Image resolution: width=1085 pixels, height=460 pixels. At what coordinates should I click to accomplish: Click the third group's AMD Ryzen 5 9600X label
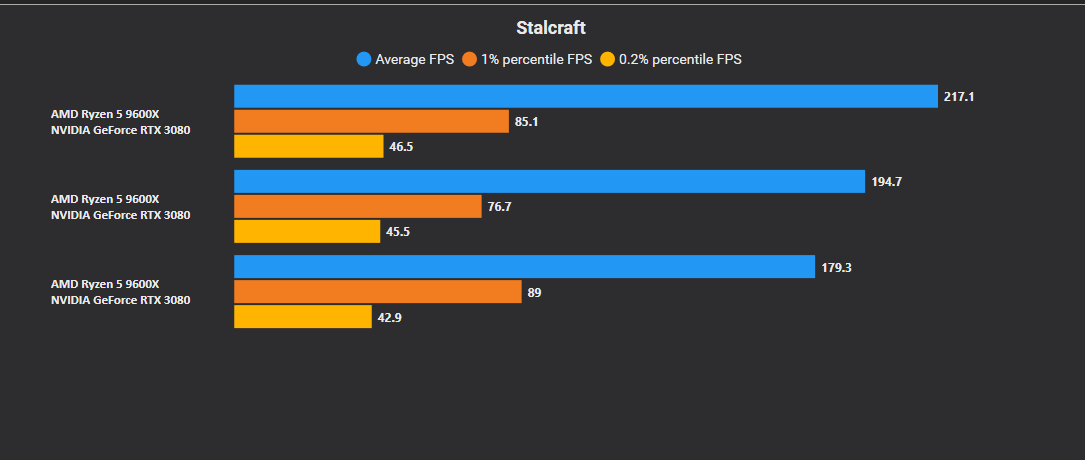tap(105, 284)
